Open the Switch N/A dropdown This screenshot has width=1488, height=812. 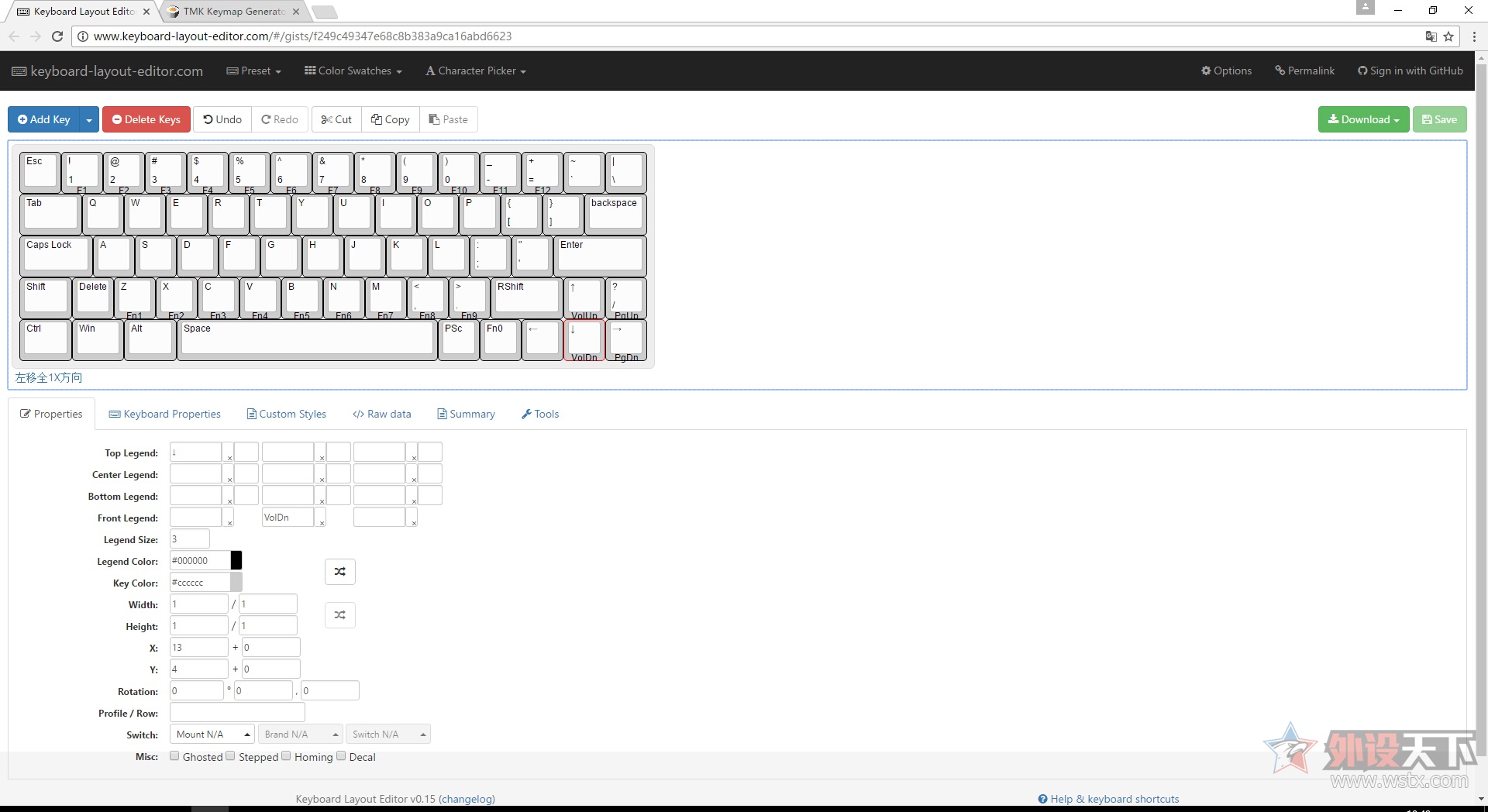pyautogui.click(x=387, y=735)
